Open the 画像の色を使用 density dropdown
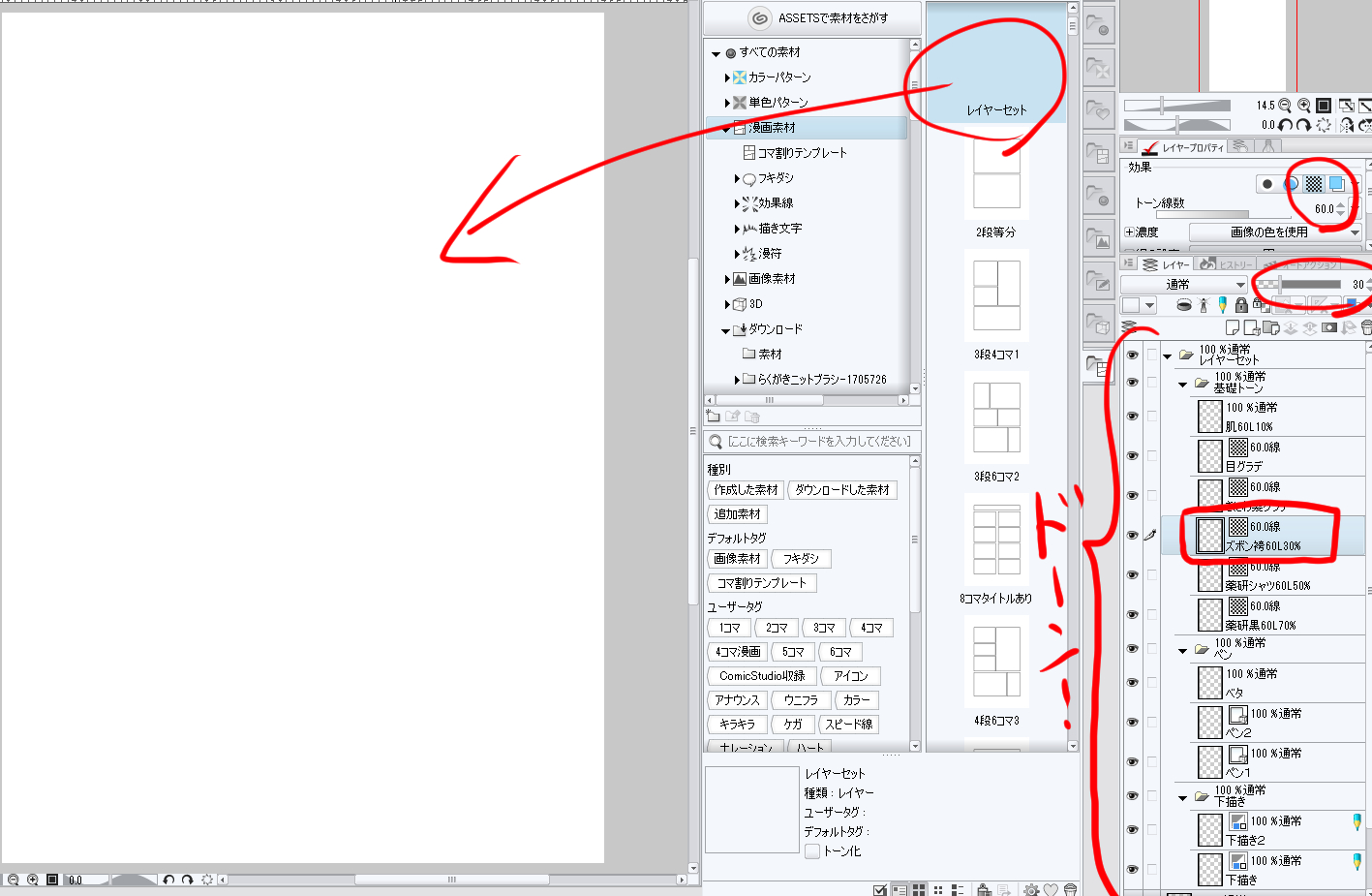 (x=1275, y=232)
